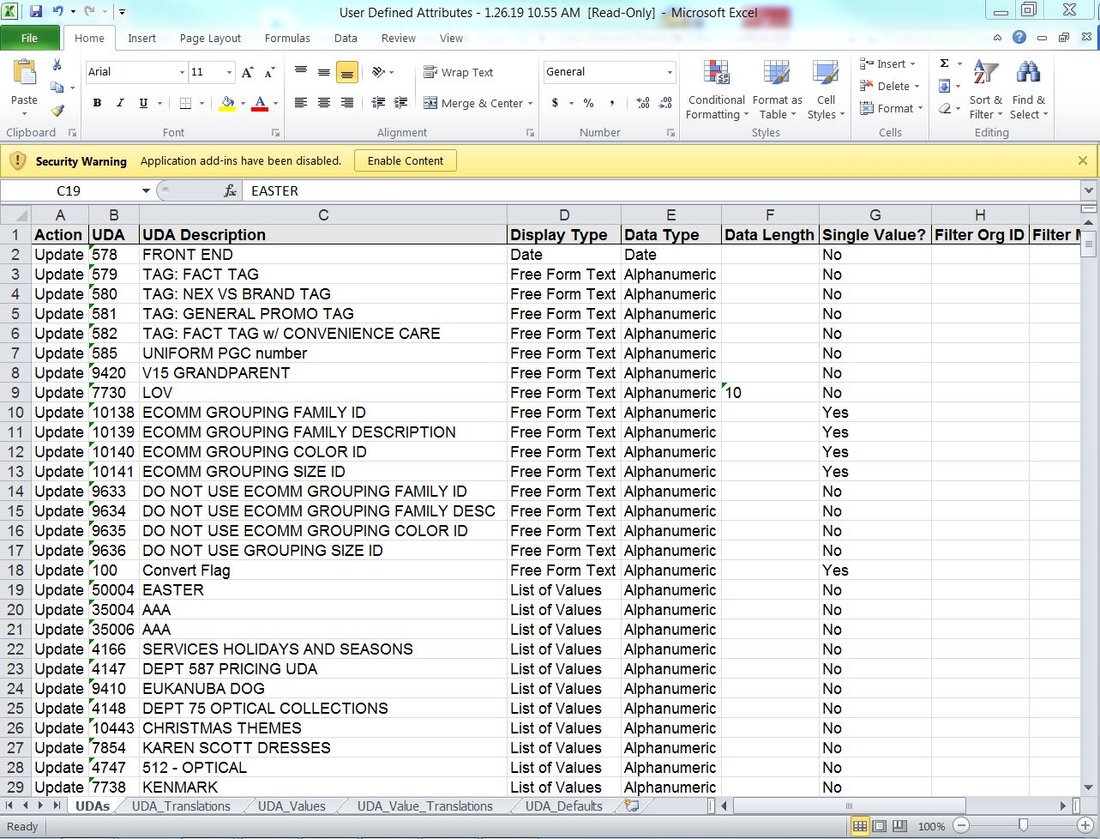Click the Align Text Left icon
This screenshot has height=839, width=1100.
point(301,103)
